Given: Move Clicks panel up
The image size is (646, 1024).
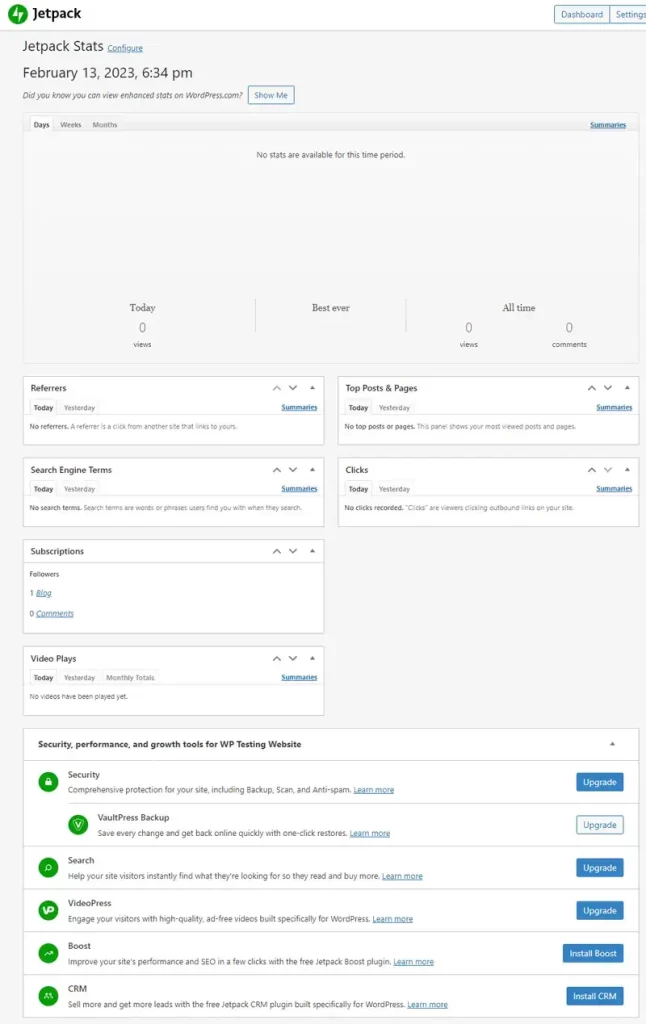Looking at the screenshot, I should coord(592,470).
